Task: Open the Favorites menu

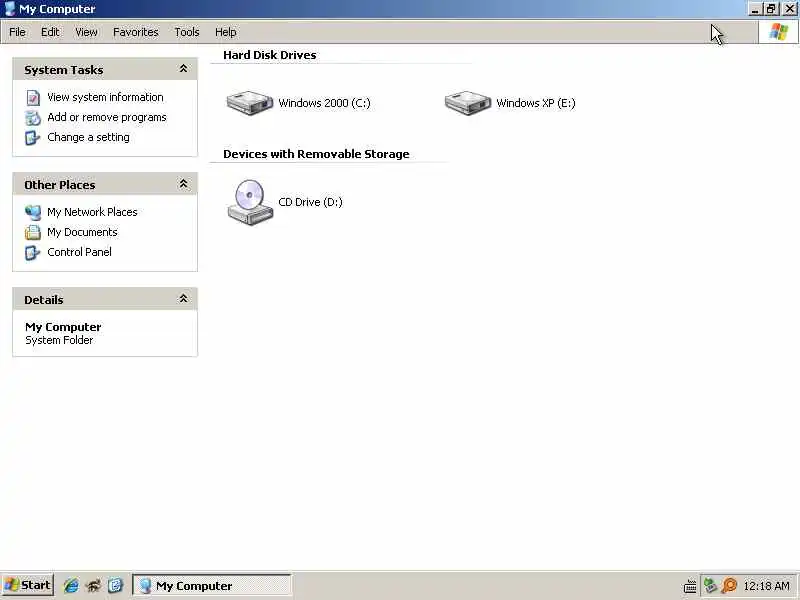Action: click(136, 32)
